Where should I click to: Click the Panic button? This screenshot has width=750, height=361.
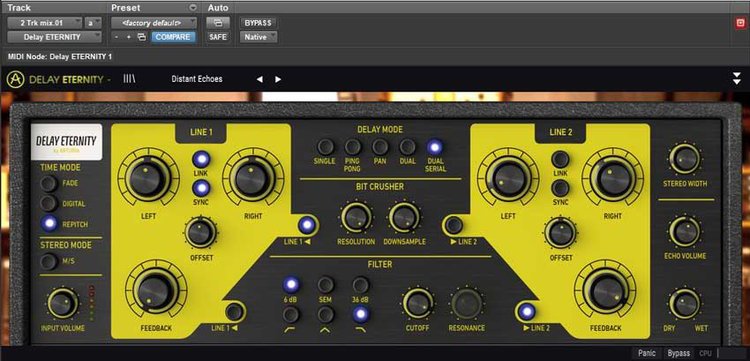coord(647,353)
